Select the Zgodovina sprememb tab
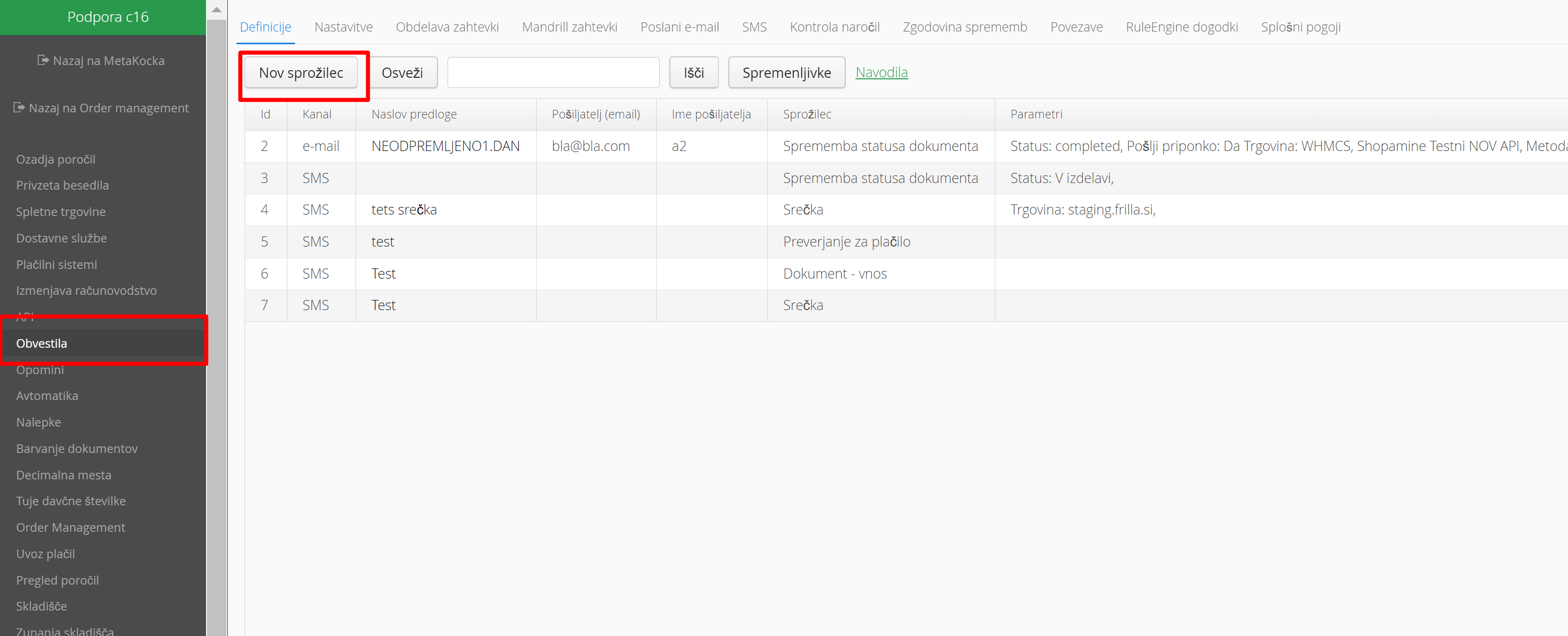Image resolution: width=1568 pixels, height=636 pixels. click(x=964, y=27)
